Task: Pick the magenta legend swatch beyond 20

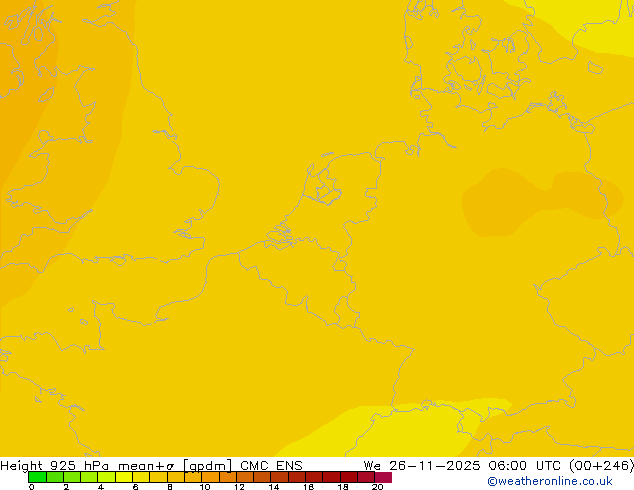Action: pyautogui.click(x=383, y=477)
